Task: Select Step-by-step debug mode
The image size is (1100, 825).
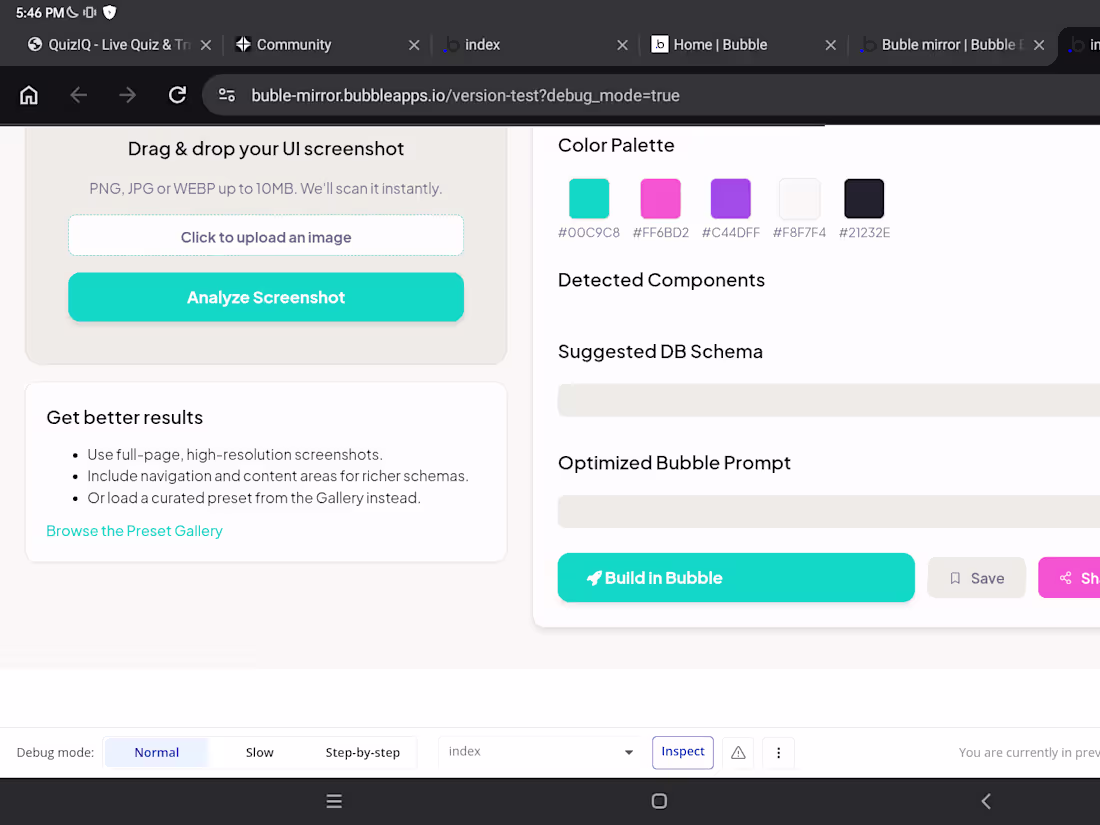Action: pyautogui.click(x=363, y=753)
